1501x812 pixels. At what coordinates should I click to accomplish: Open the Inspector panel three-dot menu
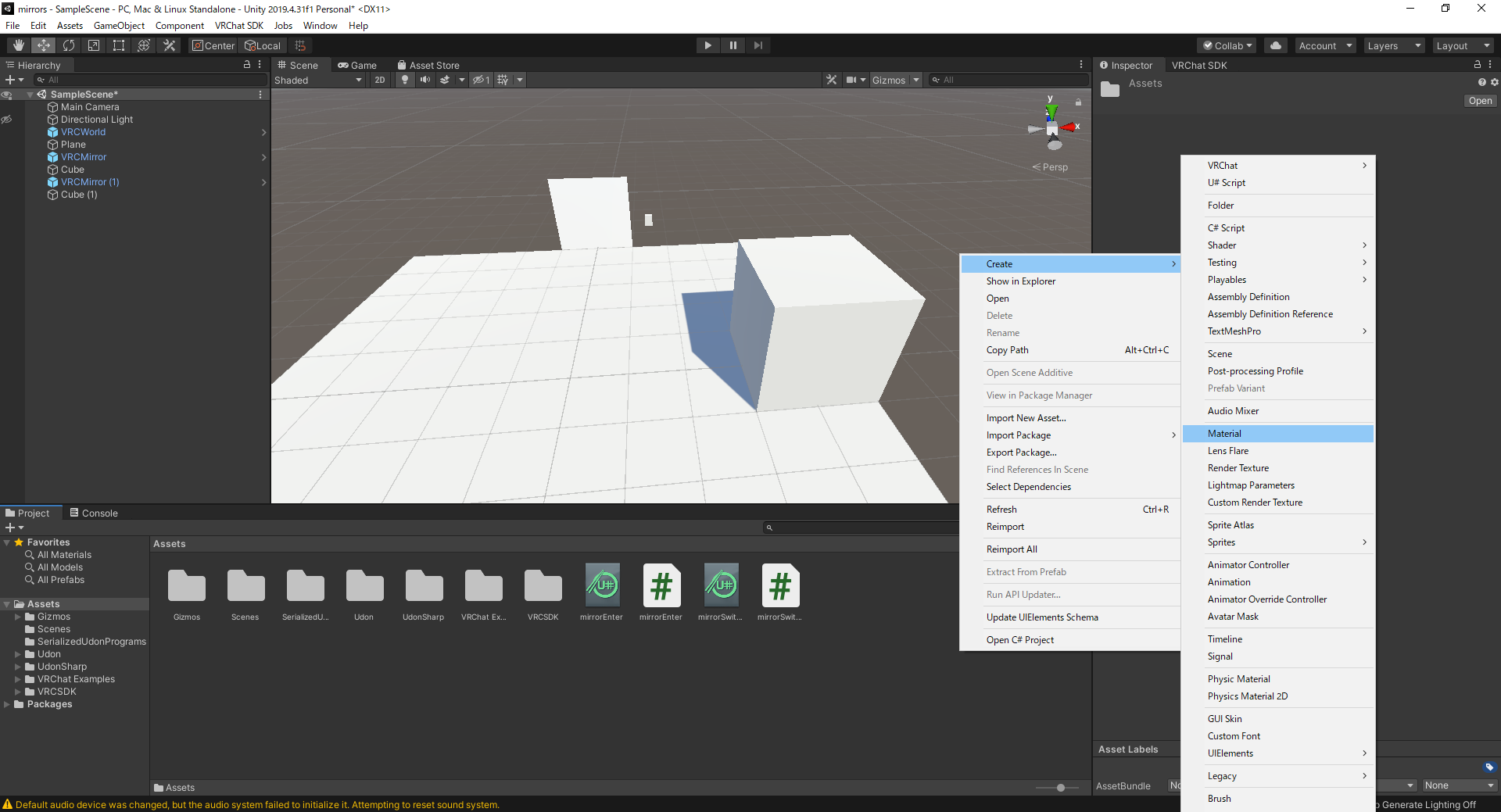(x=1490, y=65)
